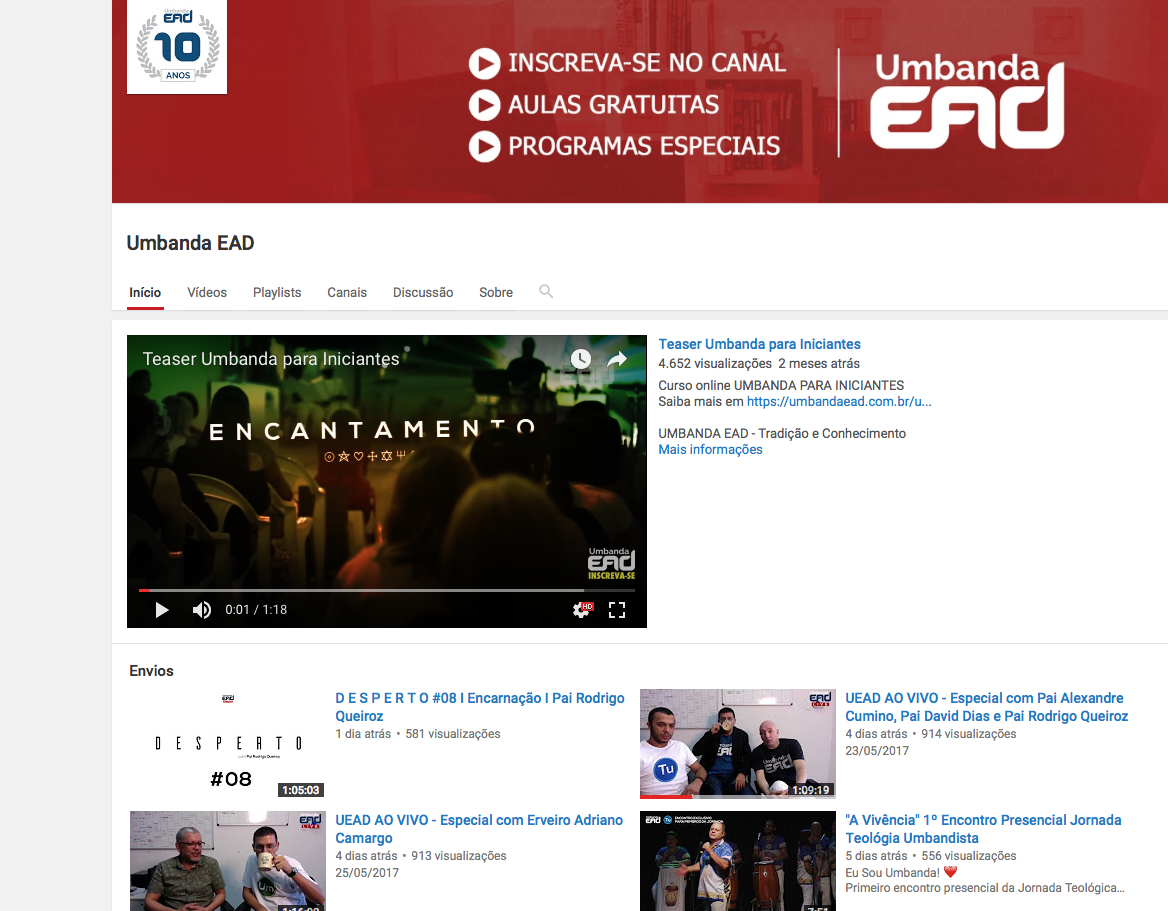Open the Sobre tab
The image size is (1168, 911).
coord(496,293)
